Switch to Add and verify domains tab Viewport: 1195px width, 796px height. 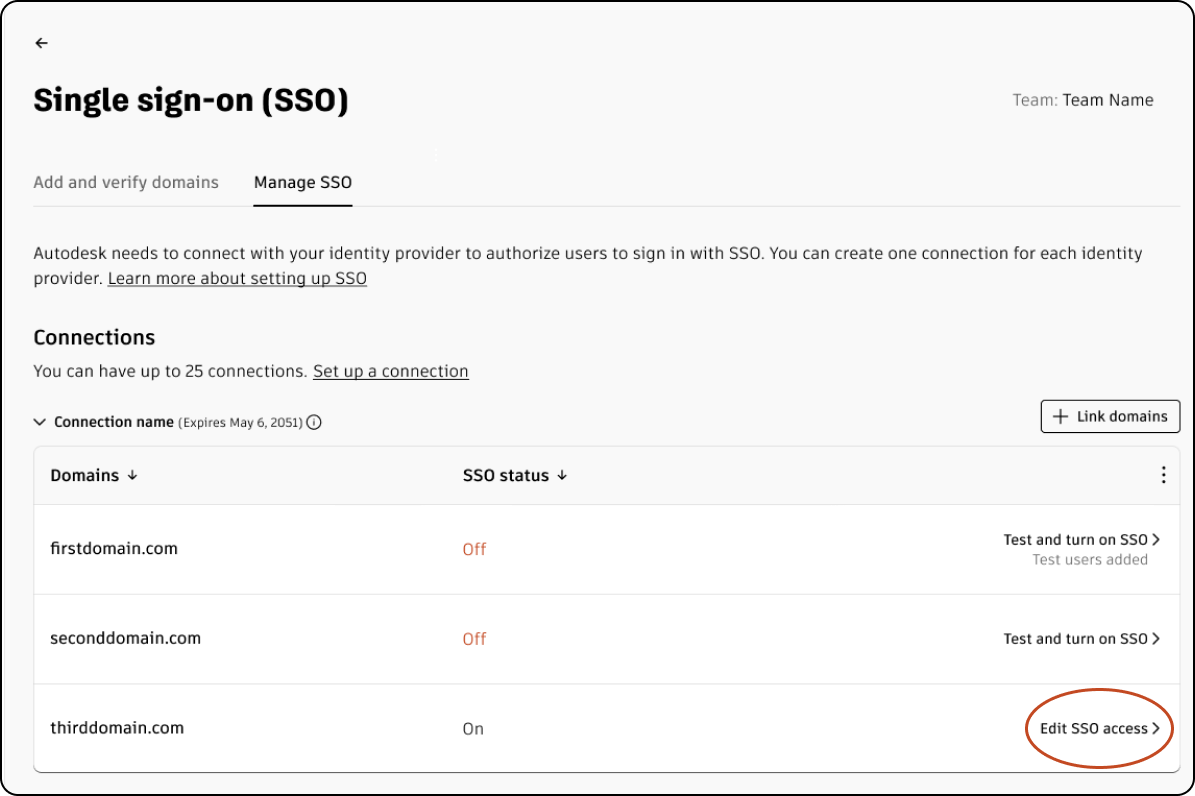[x=126, y=183]
